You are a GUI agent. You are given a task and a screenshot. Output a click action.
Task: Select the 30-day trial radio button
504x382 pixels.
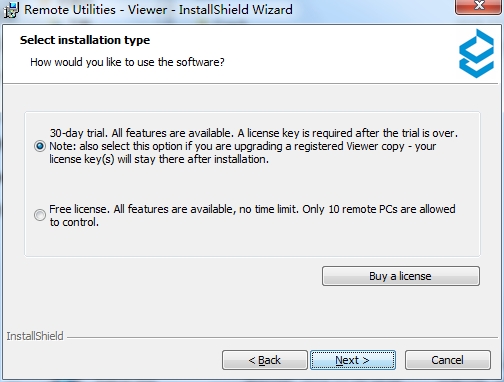pos(40,146)
